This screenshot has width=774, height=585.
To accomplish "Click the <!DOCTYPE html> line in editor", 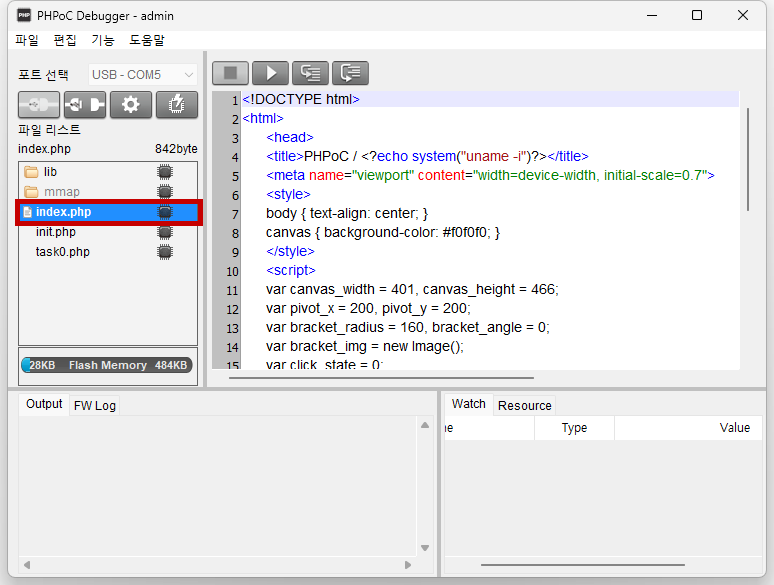I will pyautogui.click(x=490, y=99).
